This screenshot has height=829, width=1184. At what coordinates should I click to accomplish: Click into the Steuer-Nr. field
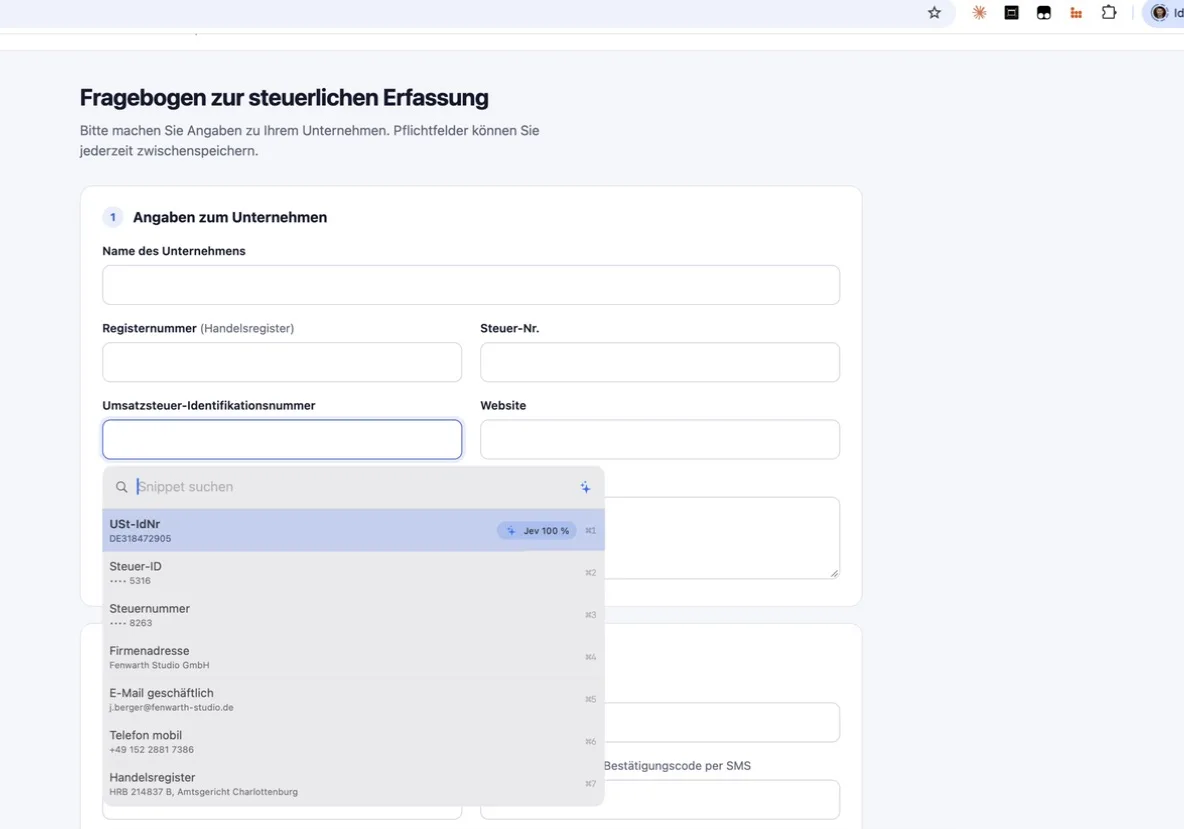click(x=660, y=362)
